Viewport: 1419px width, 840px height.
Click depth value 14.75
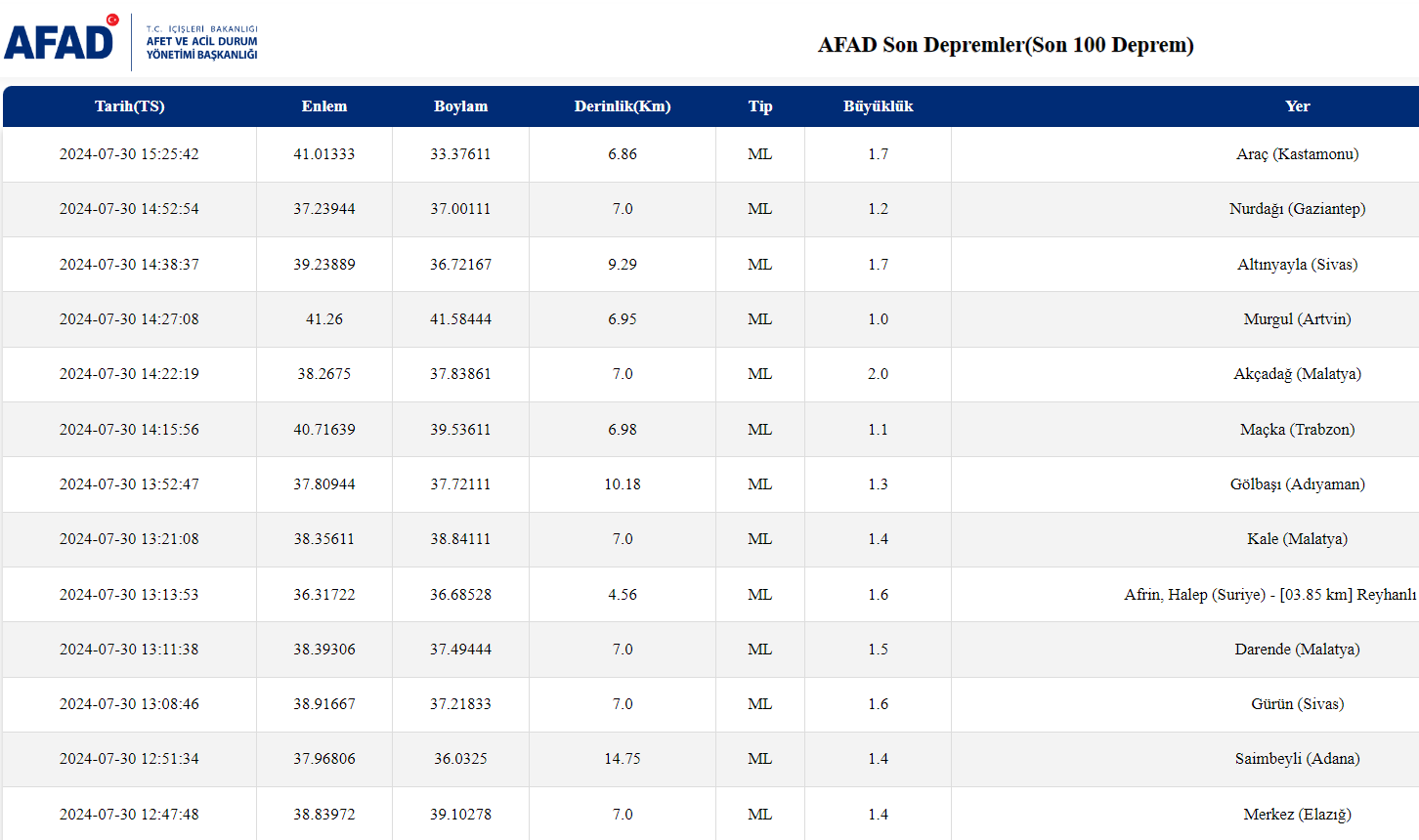point(623,759)
